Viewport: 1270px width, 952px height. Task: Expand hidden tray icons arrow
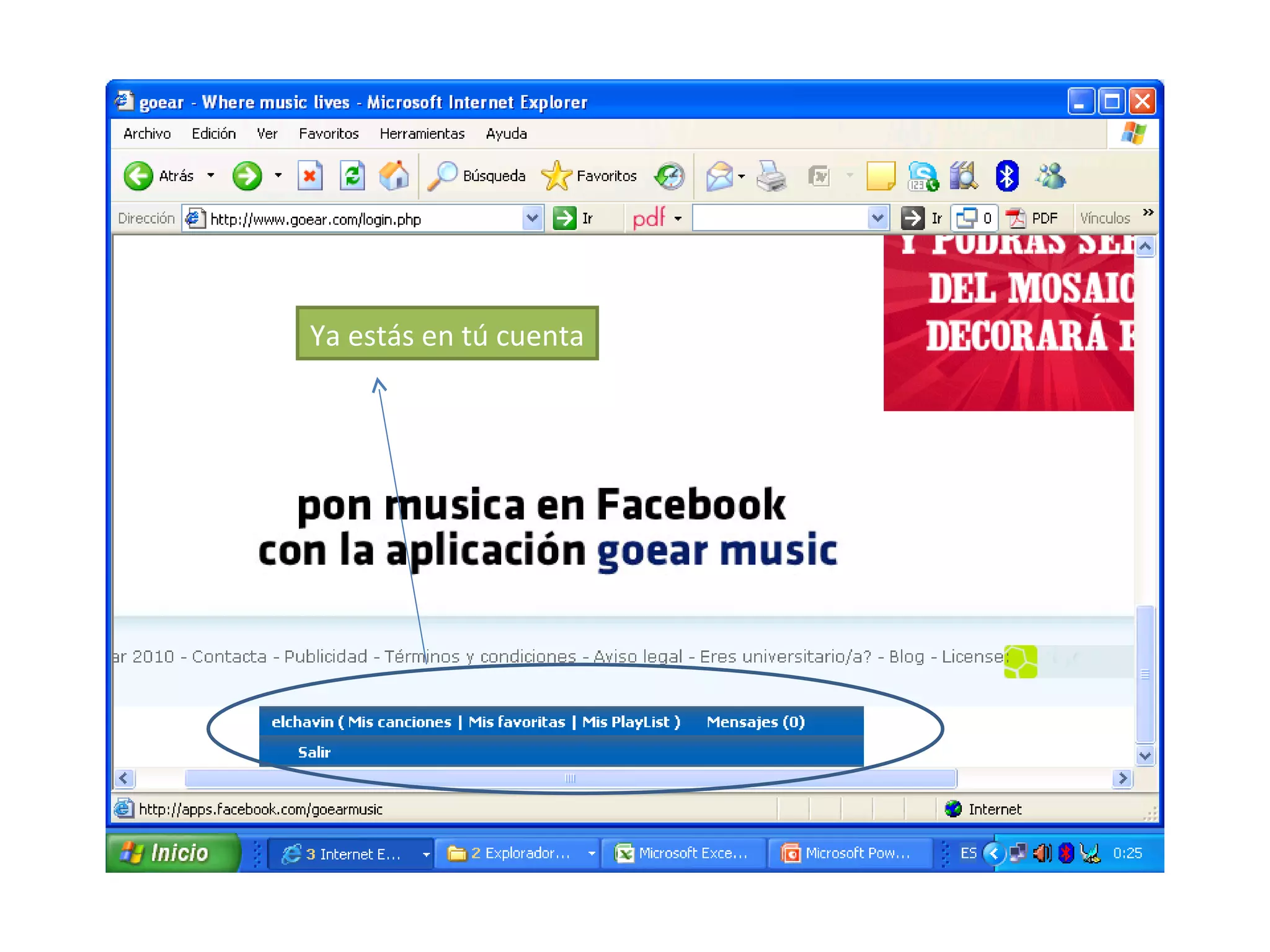coord(993,853)
